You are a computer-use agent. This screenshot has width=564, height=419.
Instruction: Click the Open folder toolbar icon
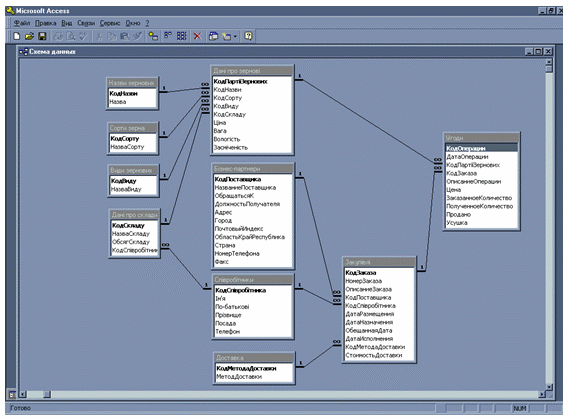click(29, 36)
